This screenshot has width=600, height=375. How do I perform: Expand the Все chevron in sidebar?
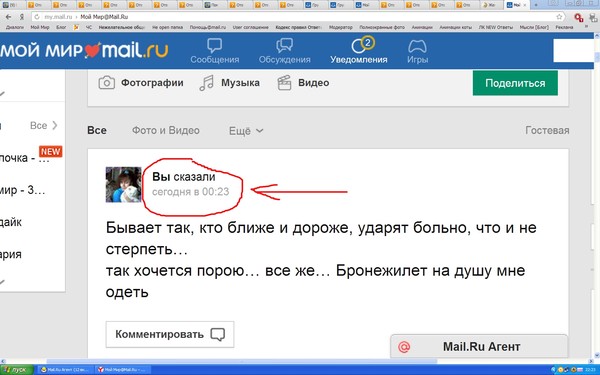54,125
